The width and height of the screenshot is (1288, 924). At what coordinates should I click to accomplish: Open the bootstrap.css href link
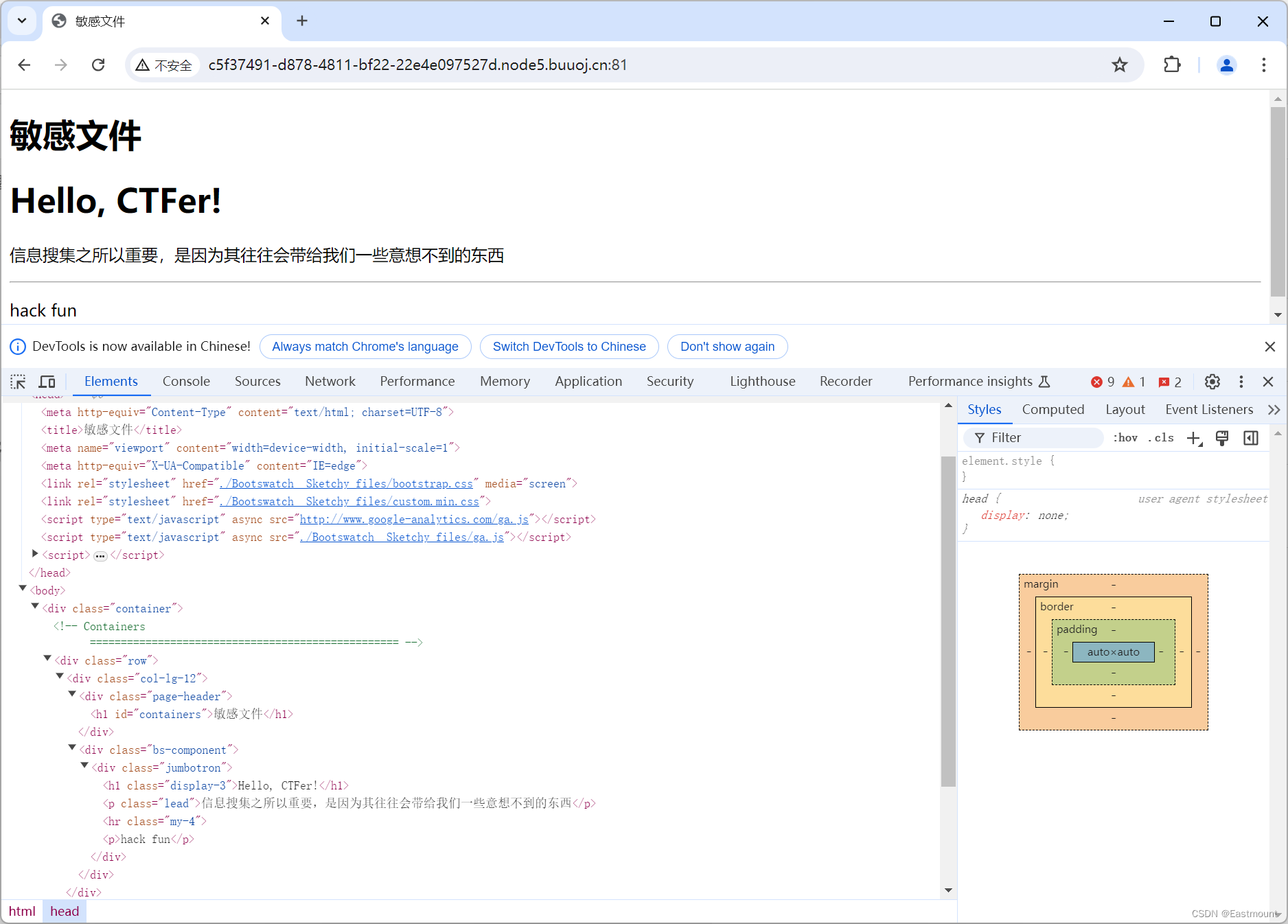pyautogui.click(x=347, y=484)
